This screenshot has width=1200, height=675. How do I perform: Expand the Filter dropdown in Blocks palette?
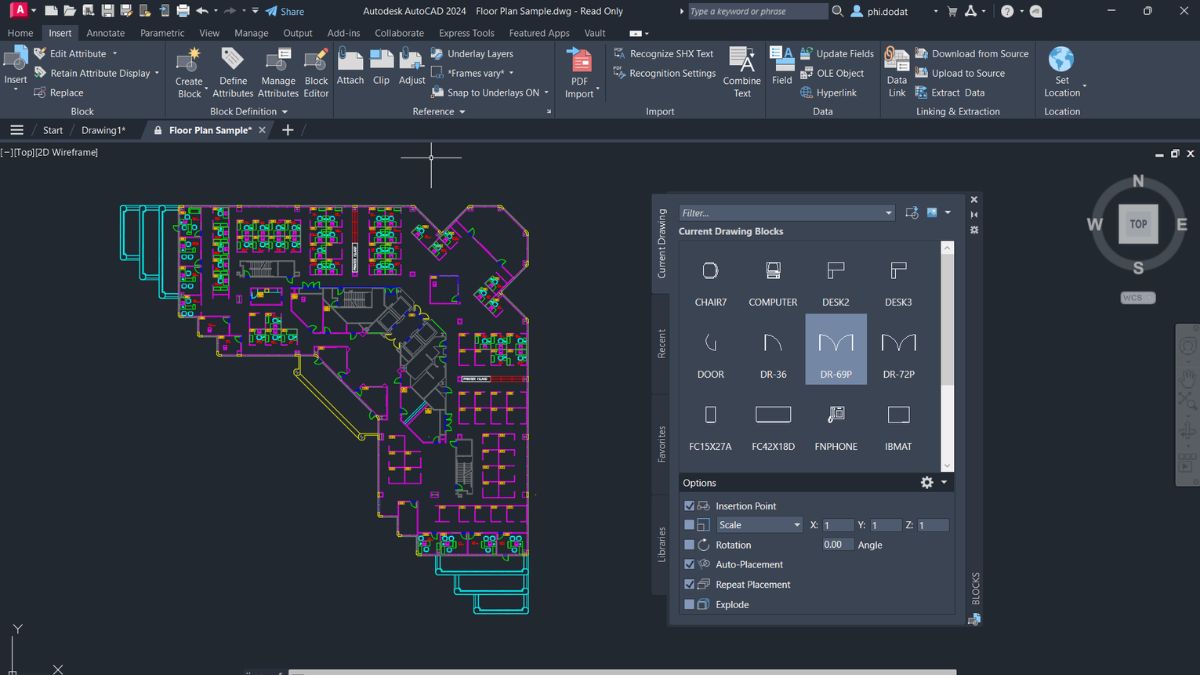(890, 212)
